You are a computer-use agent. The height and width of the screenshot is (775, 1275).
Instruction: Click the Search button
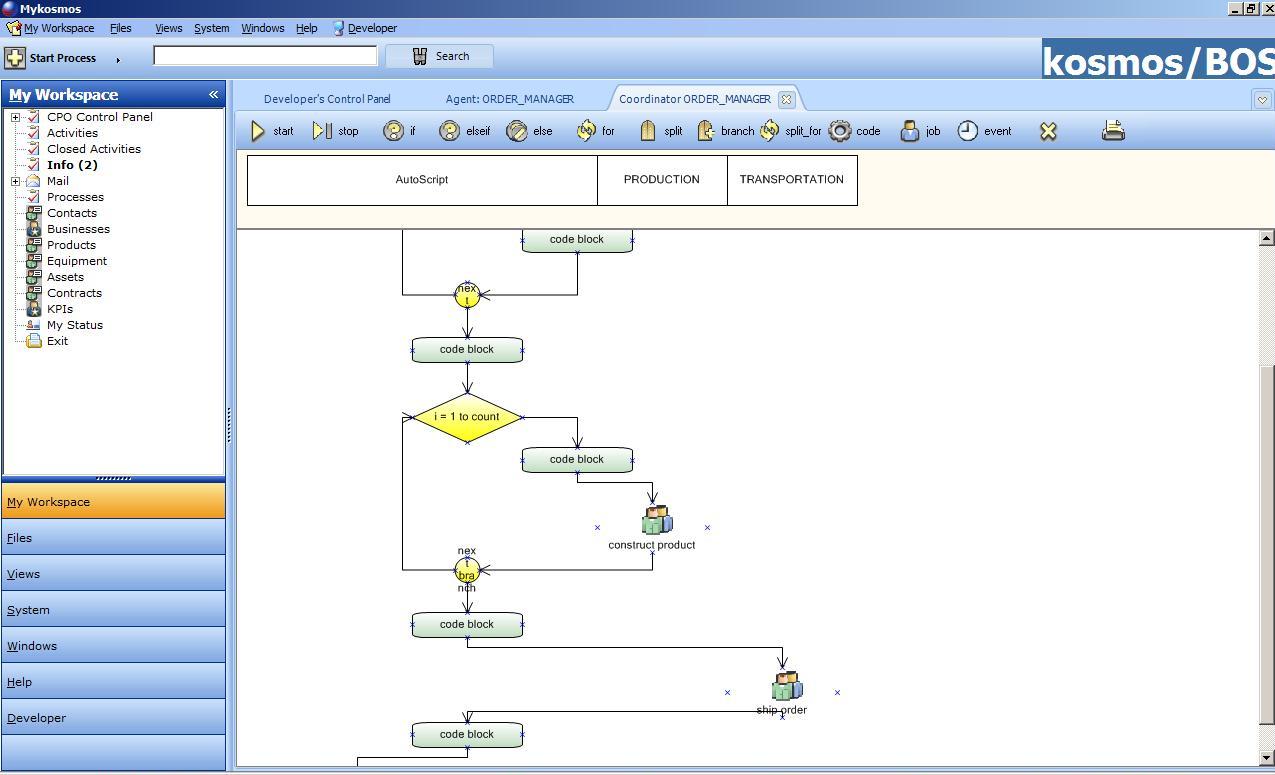(x=439, y=56)
